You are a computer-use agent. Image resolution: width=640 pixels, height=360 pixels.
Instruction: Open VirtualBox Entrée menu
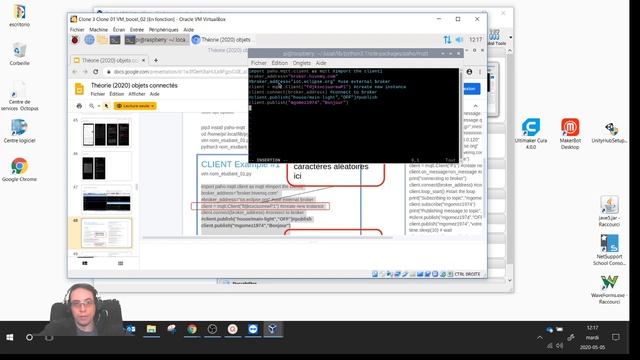[137, 30]
